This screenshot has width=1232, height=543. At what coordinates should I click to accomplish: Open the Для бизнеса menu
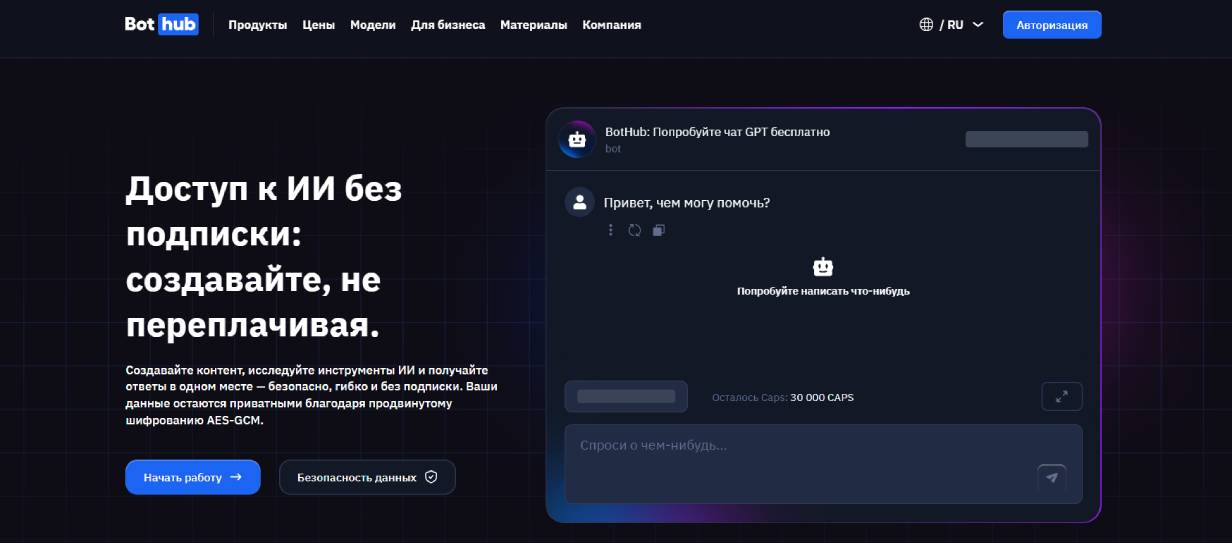tap(448, 25)
